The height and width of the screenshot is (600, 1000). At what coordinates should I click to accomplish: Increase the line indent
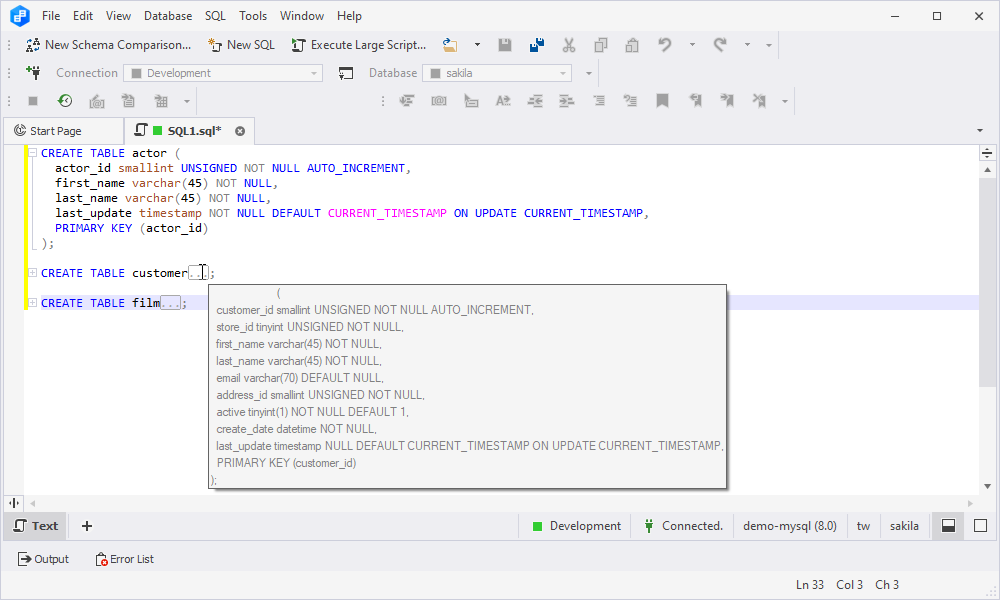pyautogui.click(x=566, y=101)
